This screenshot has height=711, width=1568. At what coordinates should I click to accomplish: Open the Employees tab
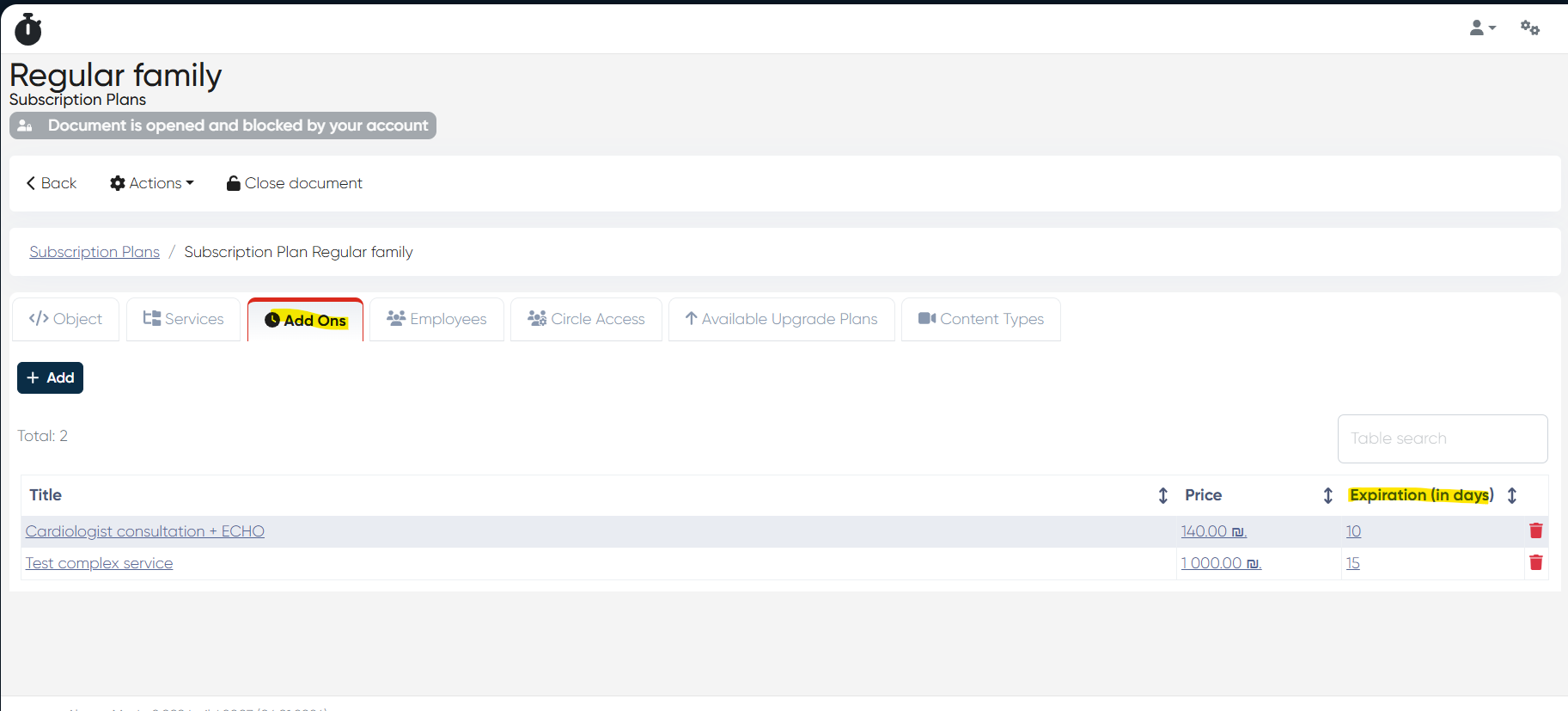pos(436,319)
